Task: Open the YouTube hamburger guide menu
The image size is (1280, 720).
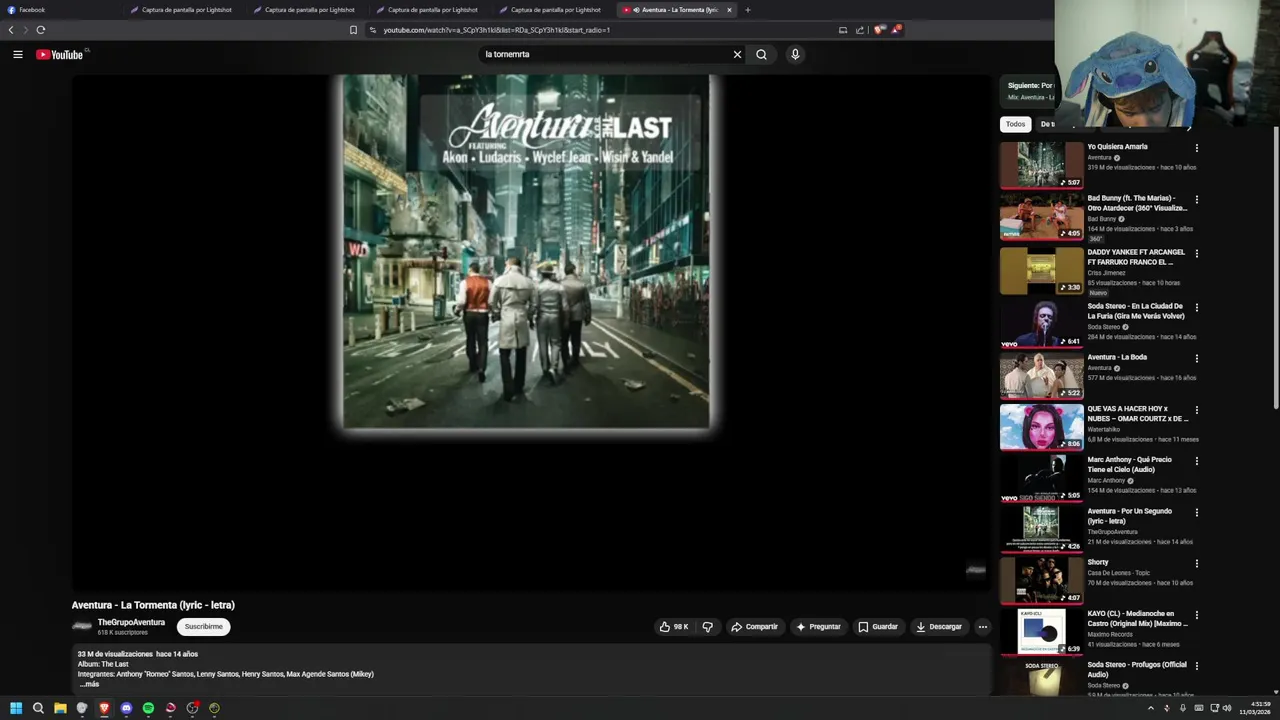Action: pyautogui.click(x=17, y=54)
